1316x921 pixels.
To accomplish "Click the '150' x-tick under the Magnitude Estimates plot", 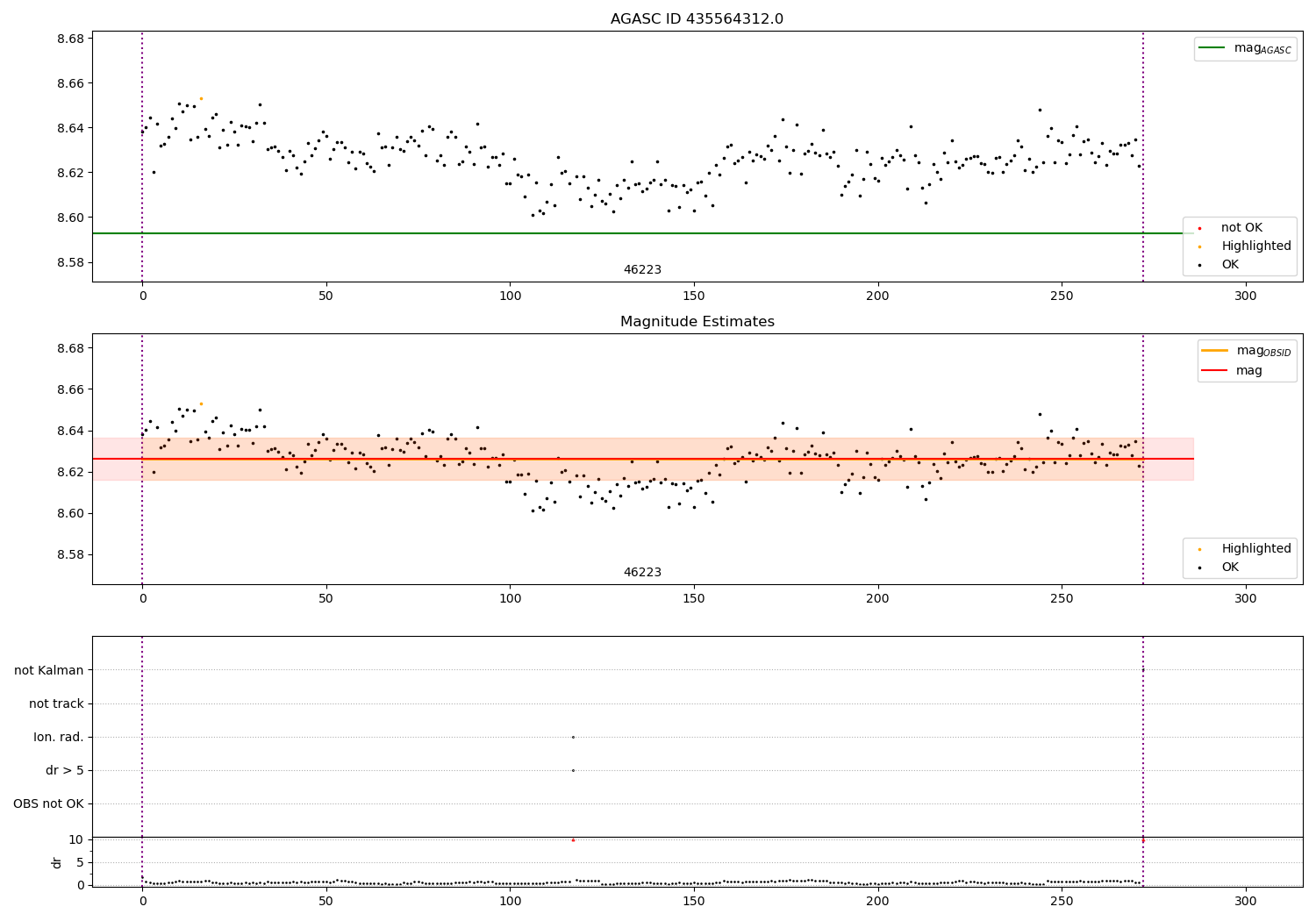I will [x=694, y=599].
